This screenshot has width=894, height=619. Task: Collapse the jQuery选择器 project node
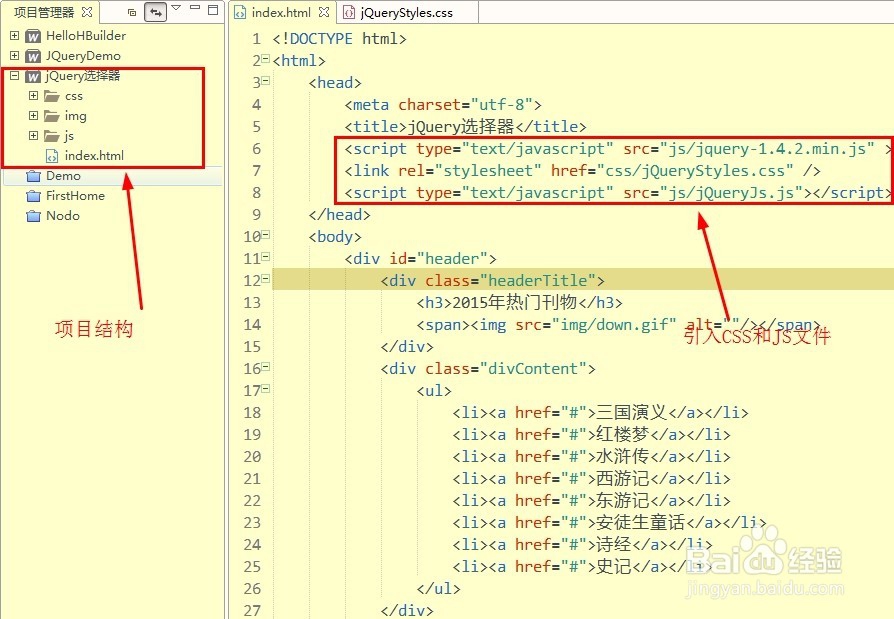point(14,75)
